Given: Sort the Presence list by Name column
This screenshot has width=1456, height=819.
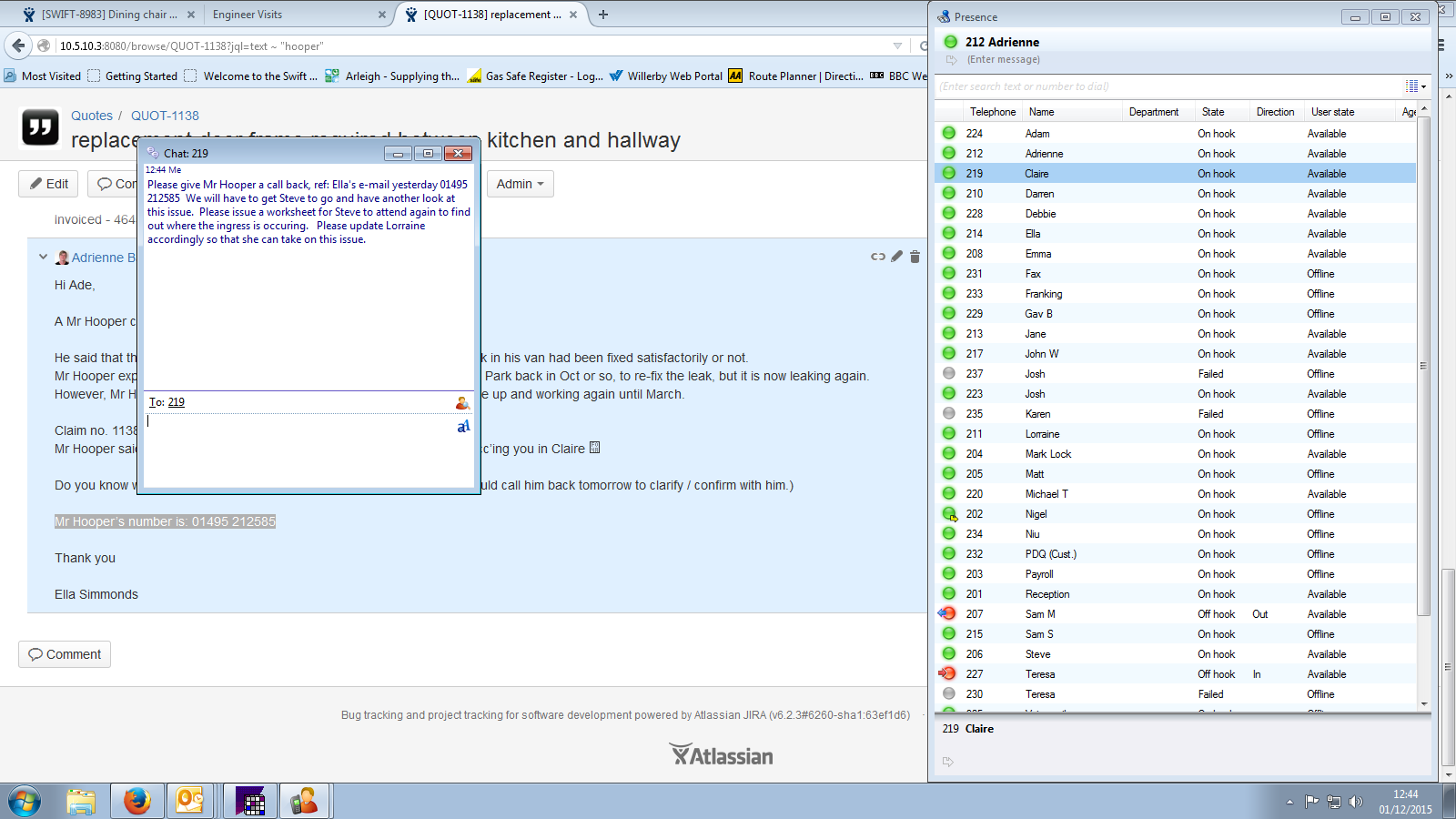Looking at the screenshot, I should click(1042, 112).
